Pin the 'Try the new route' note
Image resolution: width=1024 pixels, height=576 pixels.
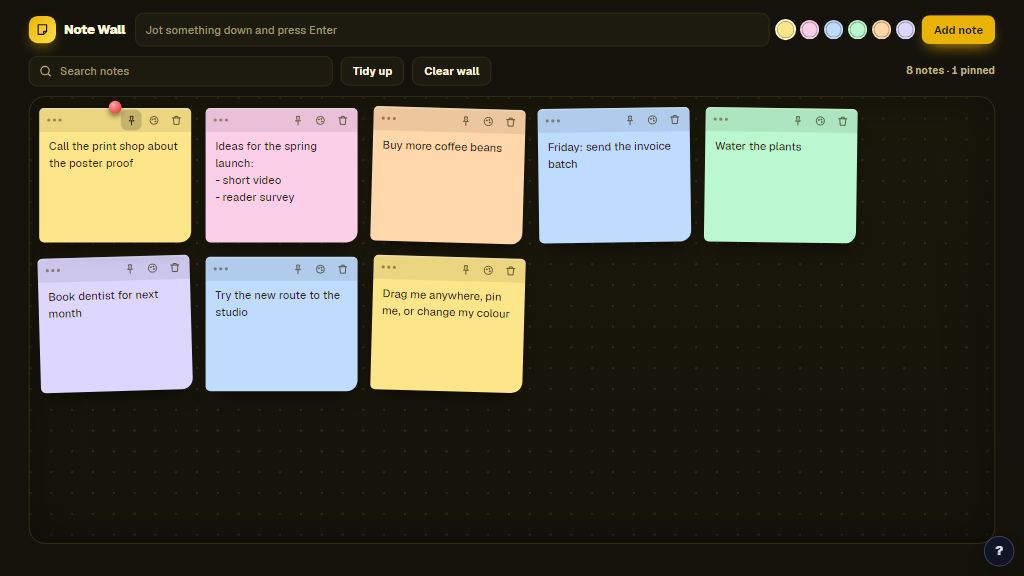[x=298, y=269]
